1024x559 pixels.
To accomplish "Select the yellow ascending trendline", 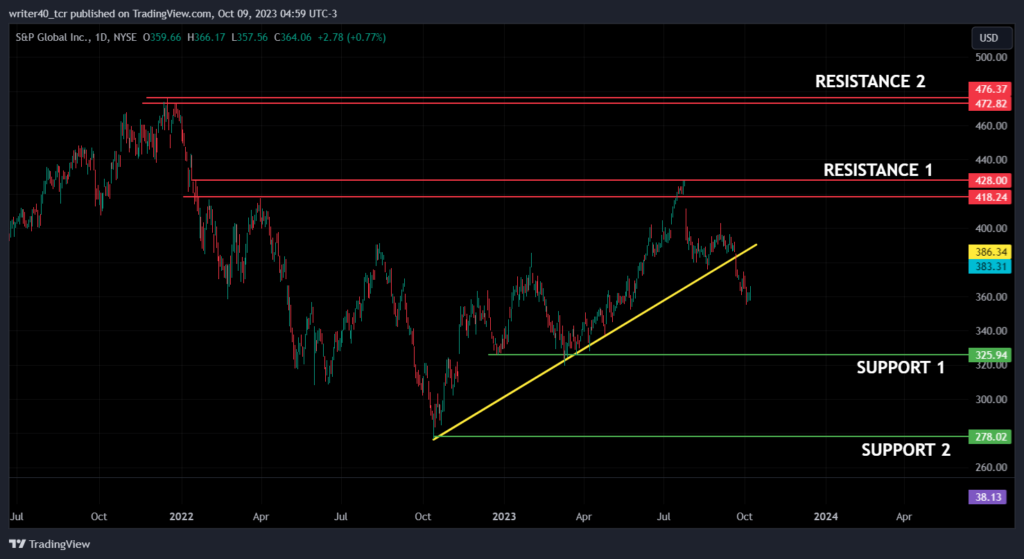I will tap(594, 342).
